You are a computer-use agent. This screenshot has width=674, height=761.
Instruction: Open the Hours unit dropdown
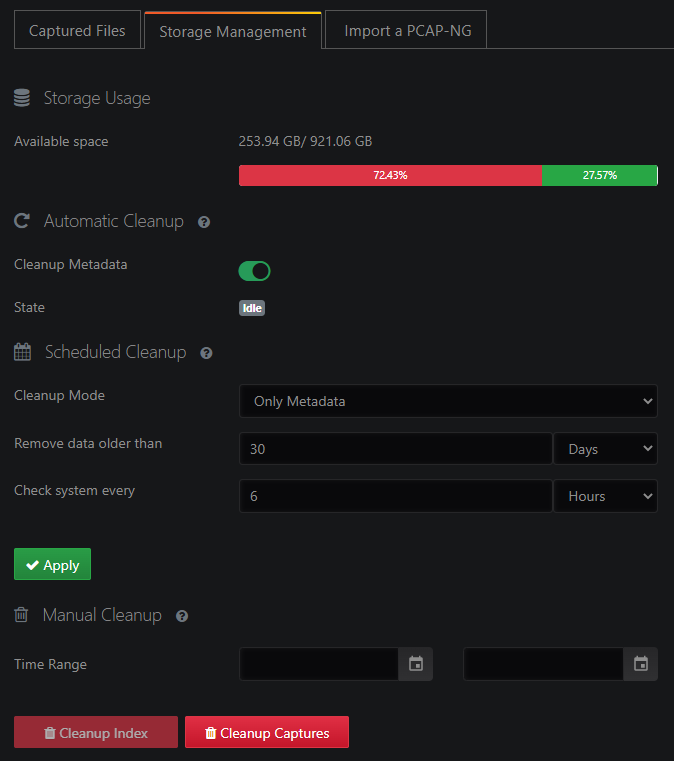pos(605,496)
